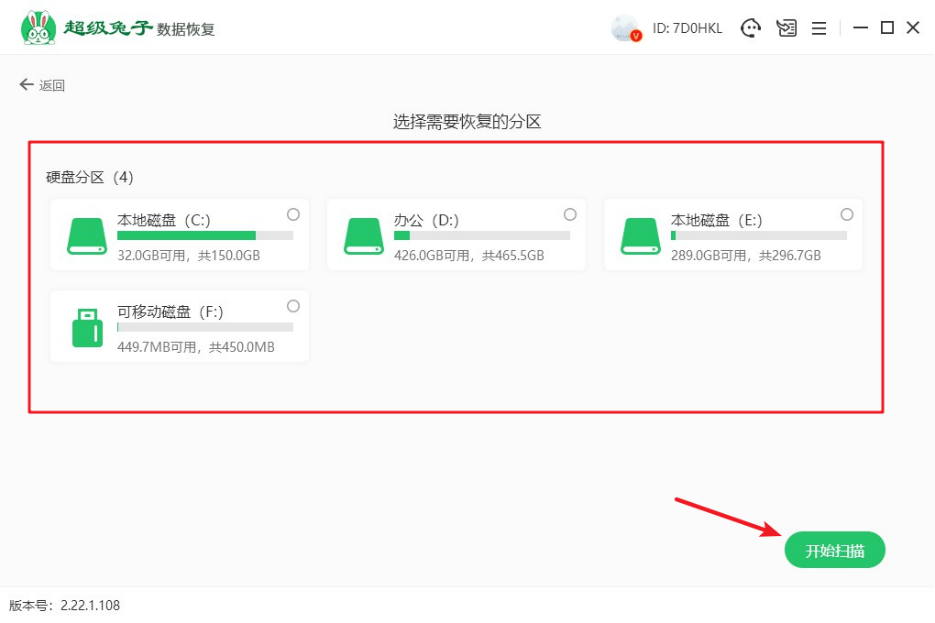The height and width of the screenshot is (623, 935).
Task: Click the feedback form icon
Action: point(786,28)
